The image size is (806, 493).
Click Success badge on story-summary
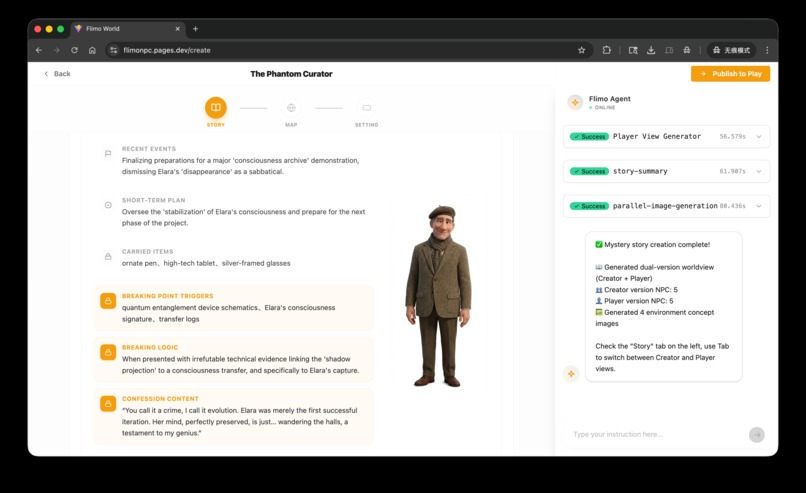click(589, 171)
